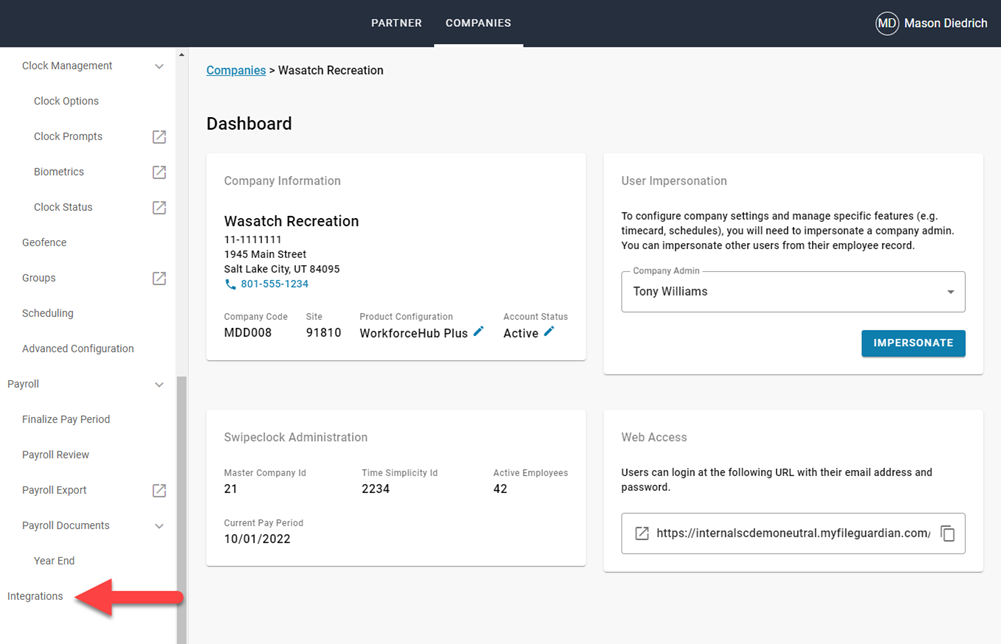Collapse the Payroll section in the sidebar
The height and width of the screenshot is (644, 1001).
tap(158, 384)
